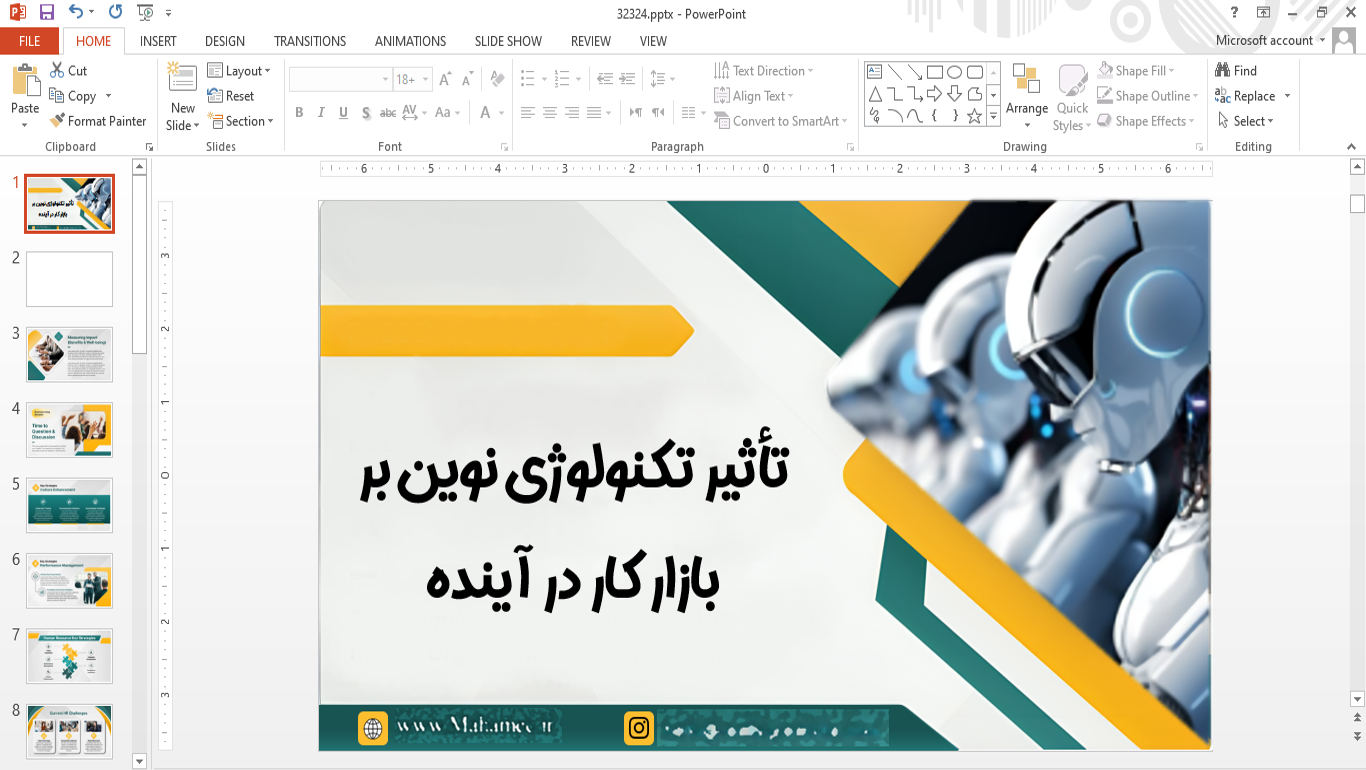Apply underline to text
The height and width of the screenshot is (770, 1366).
(342, 112)
